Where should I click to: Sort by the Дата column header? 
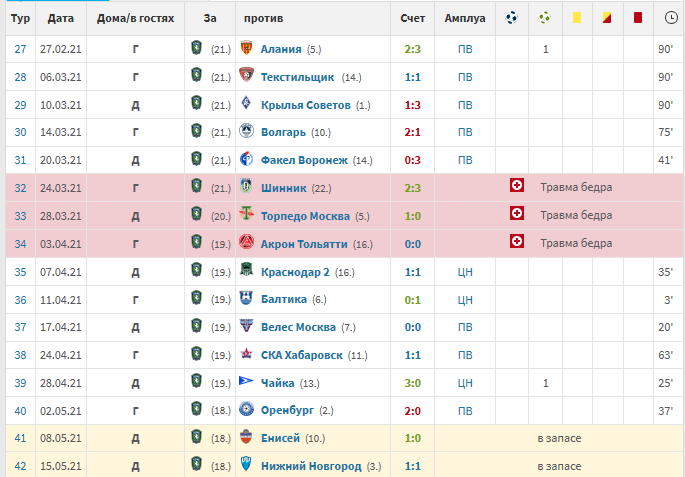[59, 18]
